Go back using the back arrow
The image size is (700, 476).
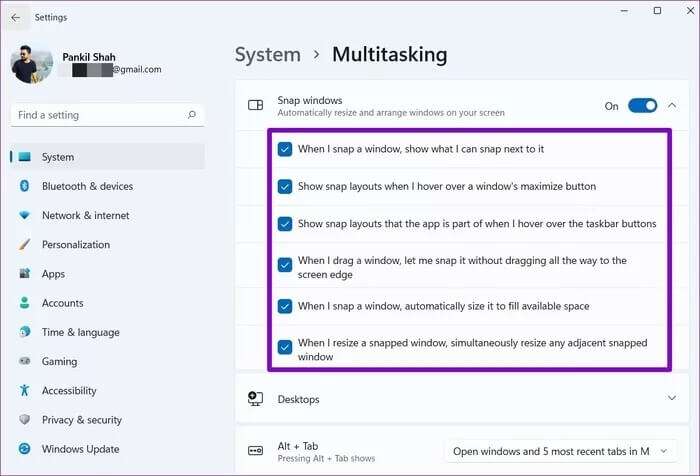pos(15,17)
